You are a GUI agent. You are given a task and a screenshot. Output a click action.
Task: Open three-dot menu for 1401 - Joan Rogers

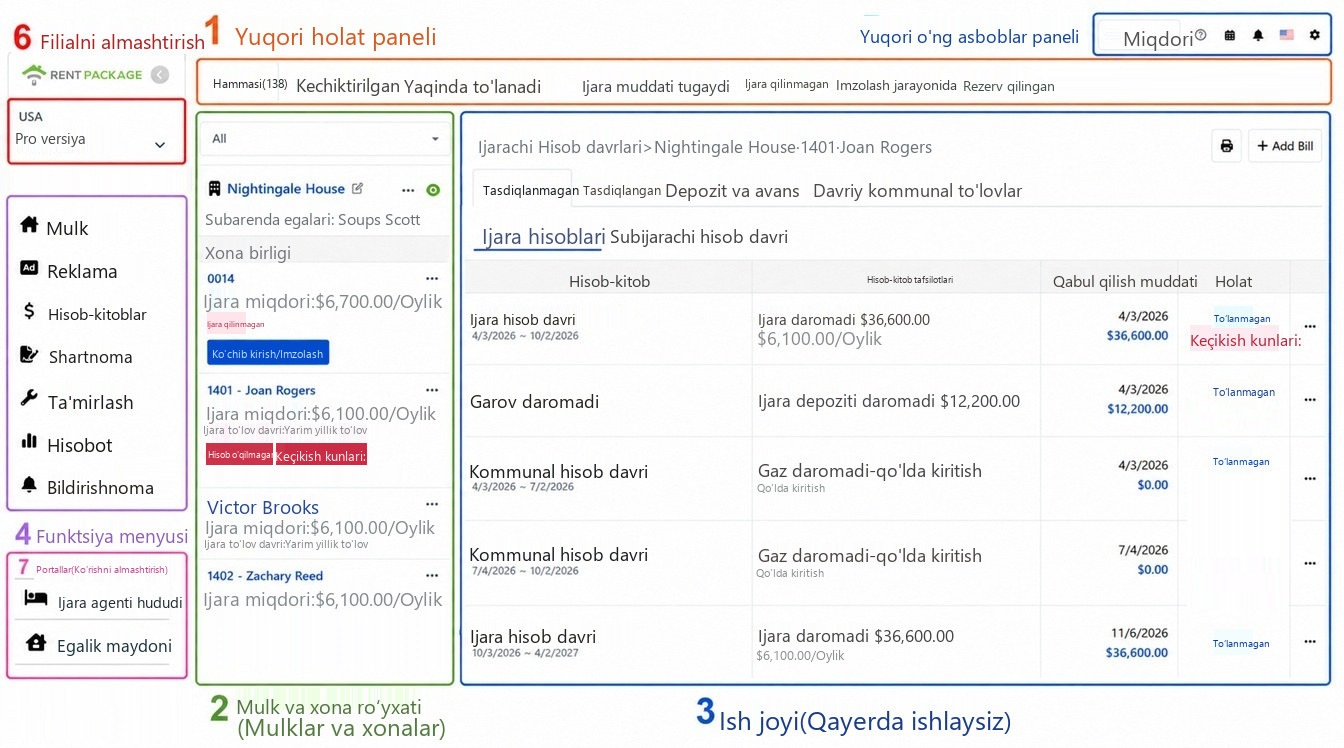click(432, 390)
